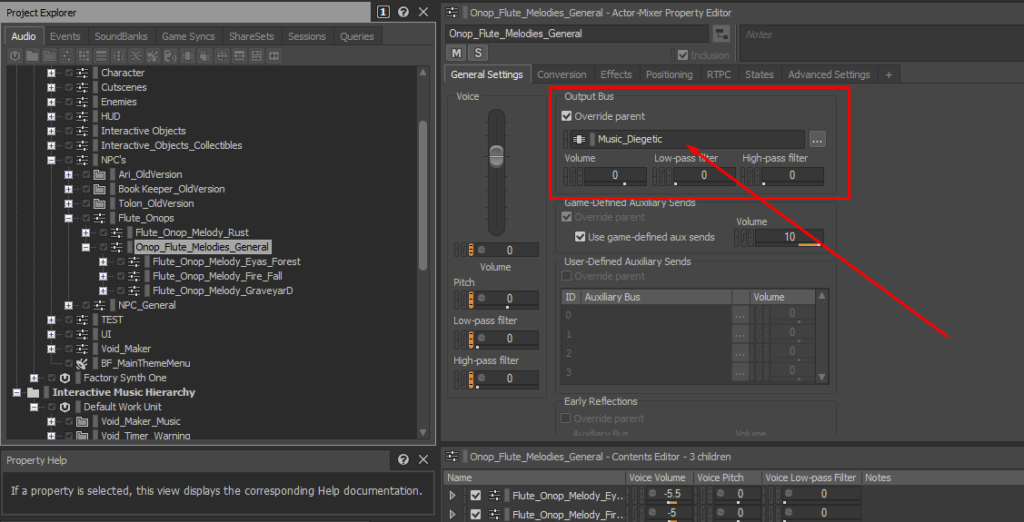Toggle Use game-defined aux sends checkbox
Viewport: 1024px width, 522px height.
580,237
